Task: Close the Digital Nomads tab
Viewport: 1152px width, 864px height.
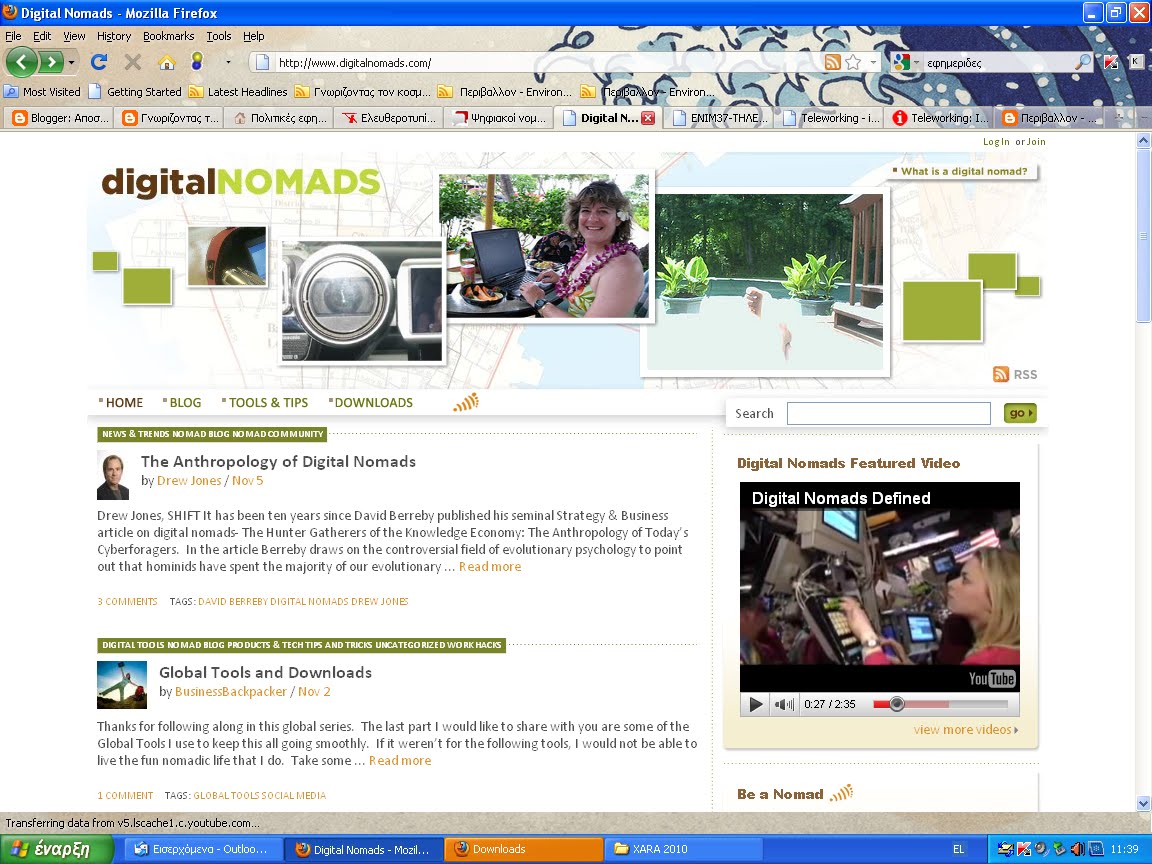Action: click(x=648, y=118)
